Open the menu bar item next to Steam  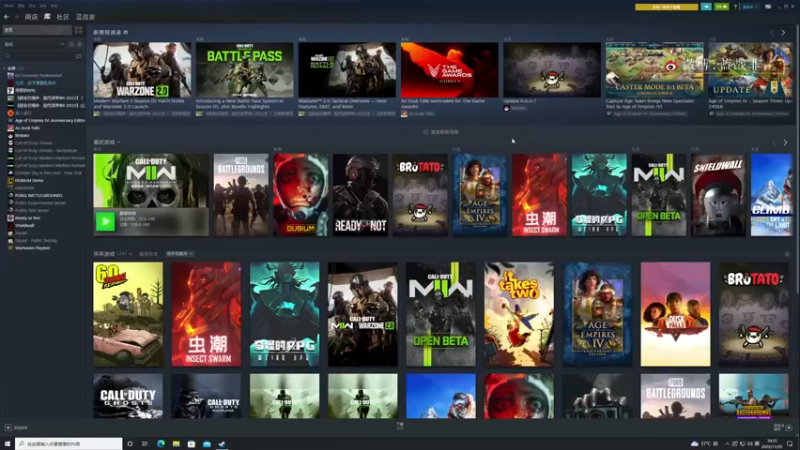tap(21, 6)
